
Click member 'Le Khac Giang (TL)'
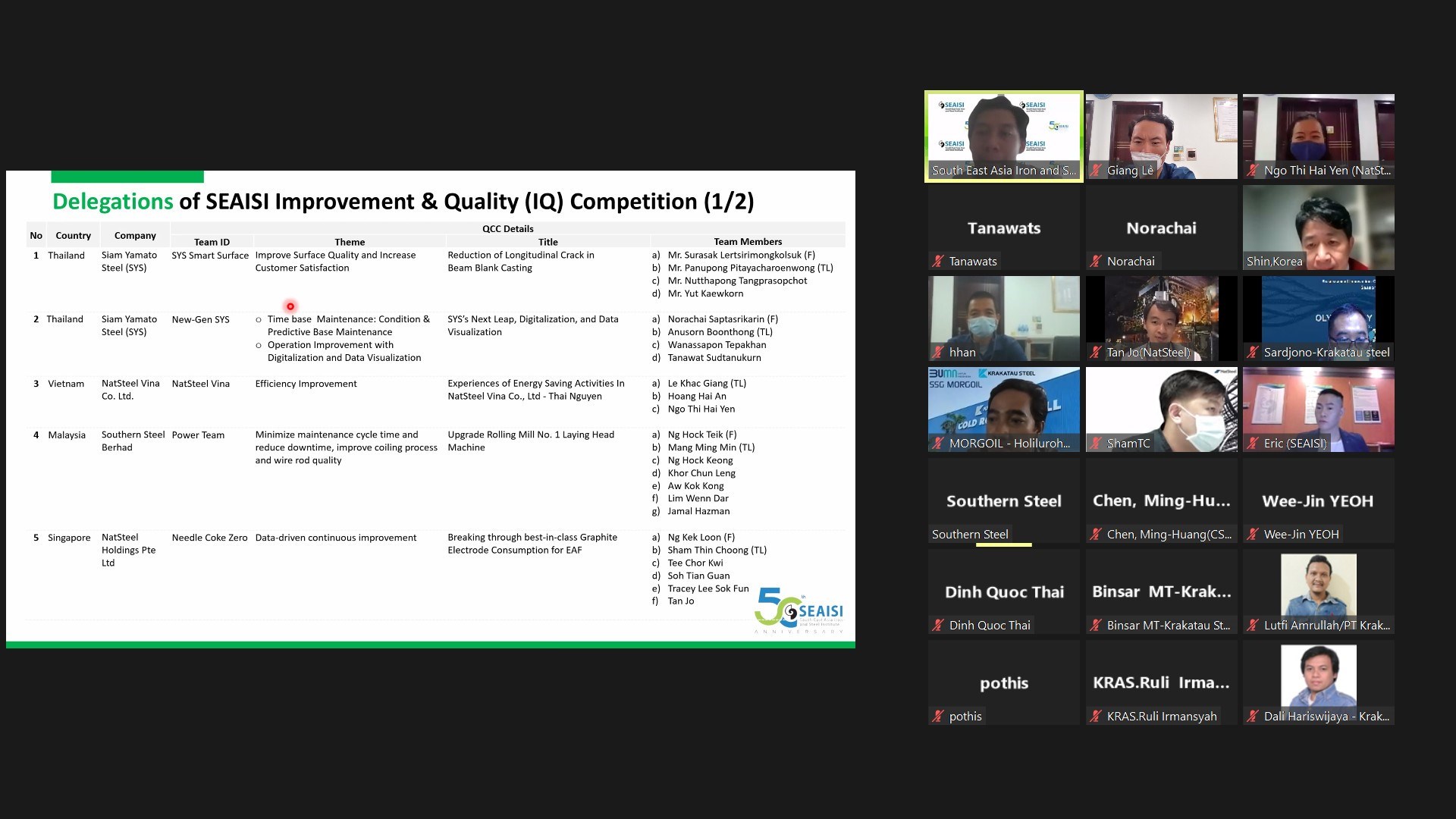pos(707,384)
